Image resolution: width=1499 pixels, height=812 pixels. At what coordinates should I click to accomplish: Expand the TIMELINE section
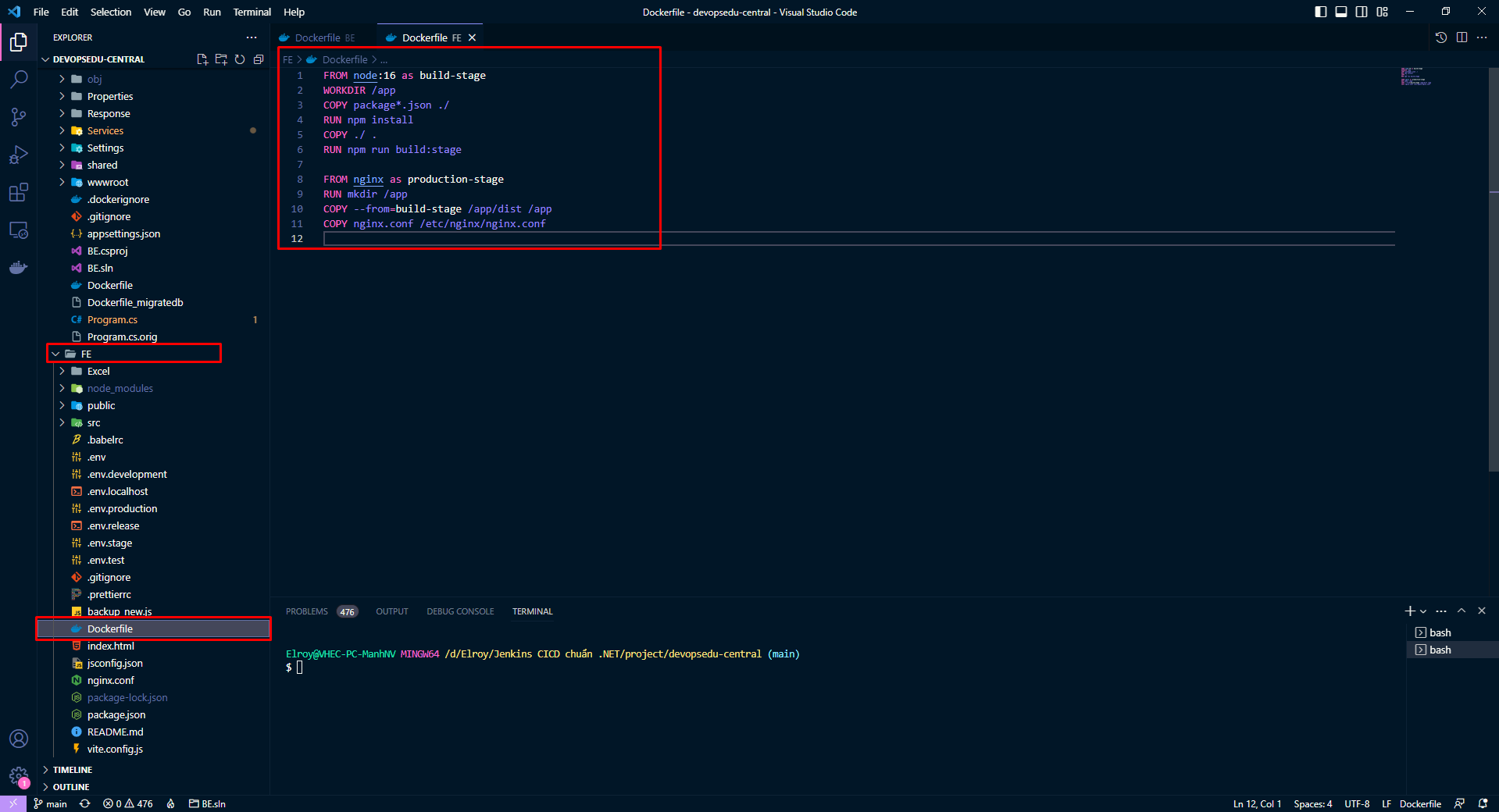click(x=72, y=770)
